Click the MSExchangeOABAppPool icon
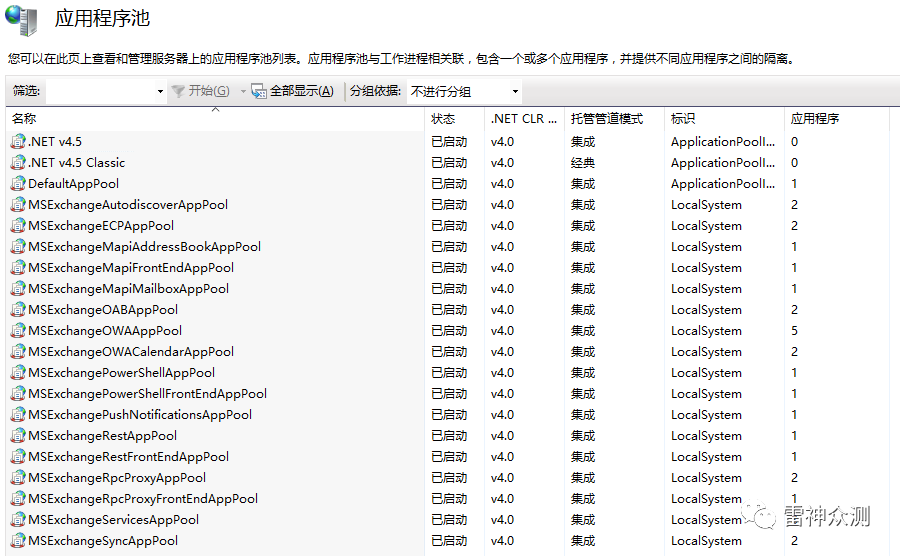 pyautogui.click(x=18, y=309)
